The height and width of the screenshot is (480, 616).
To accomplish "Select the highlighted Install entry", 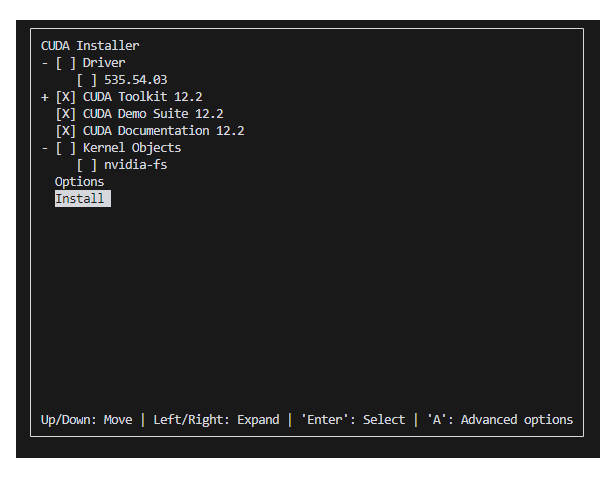I will (83, 199).
